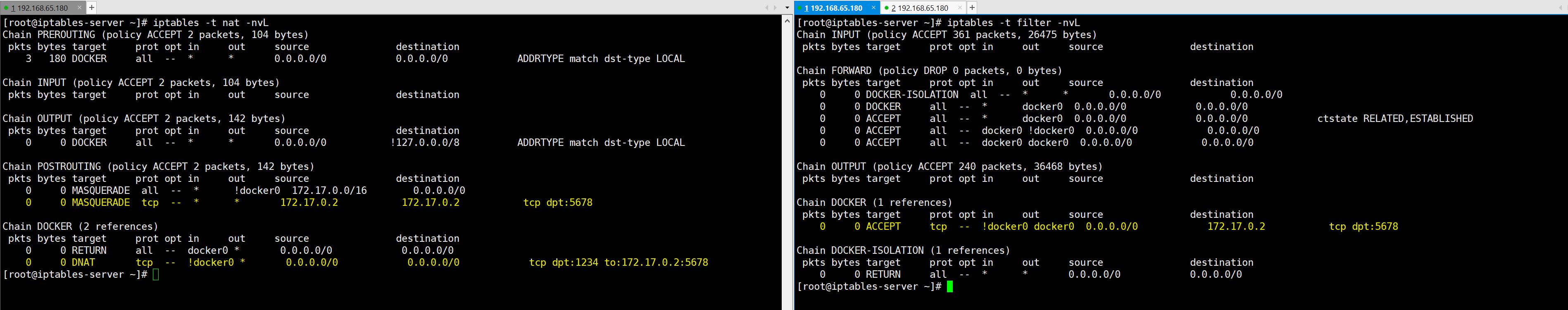Add new tab in right pane

click(972, 7)
